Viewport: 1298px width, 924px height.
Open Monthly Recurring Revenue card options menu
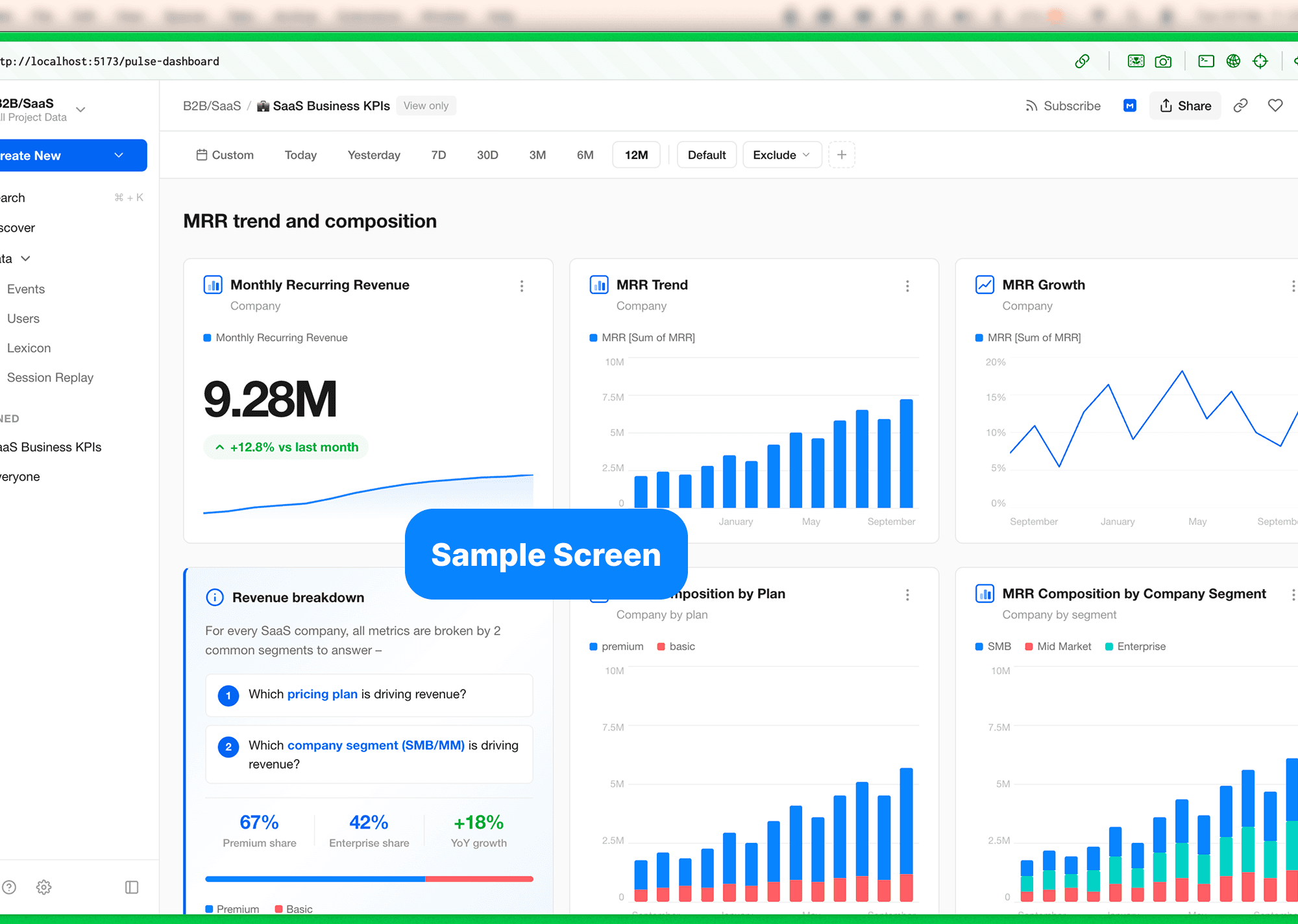pos(522,286)
